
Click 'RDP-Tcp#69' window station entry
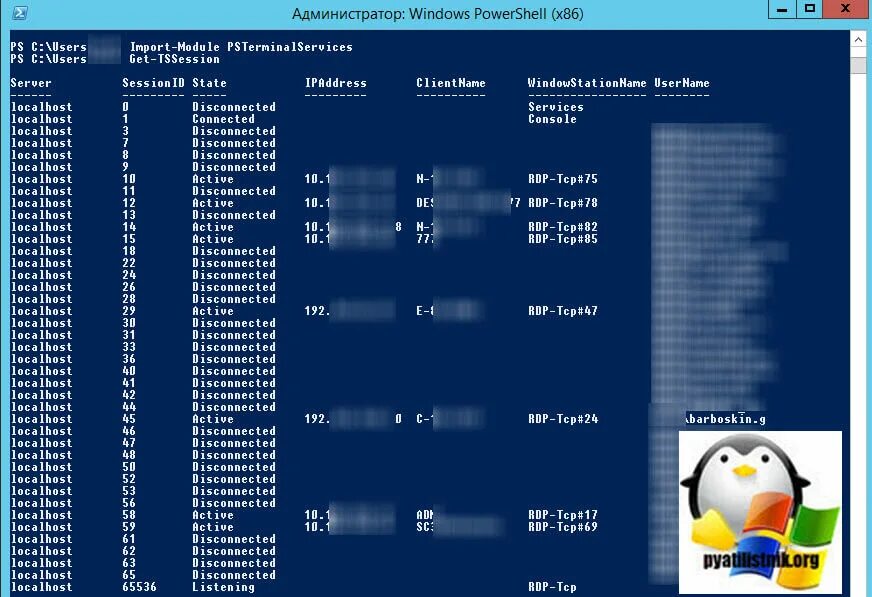tap(563, 527)
